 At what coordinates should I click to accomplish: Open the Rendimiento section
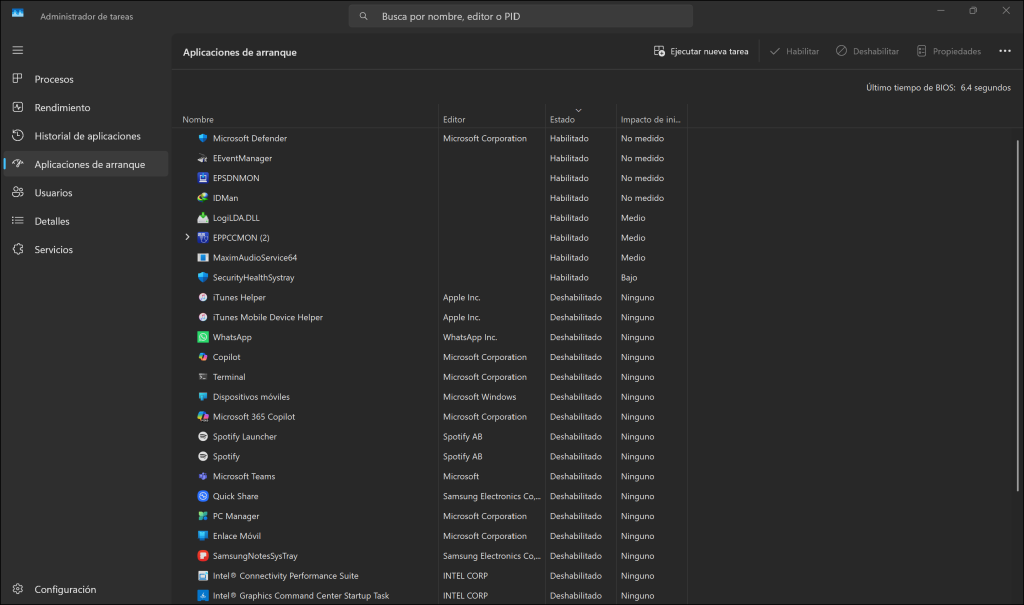[x=62, y=107]
